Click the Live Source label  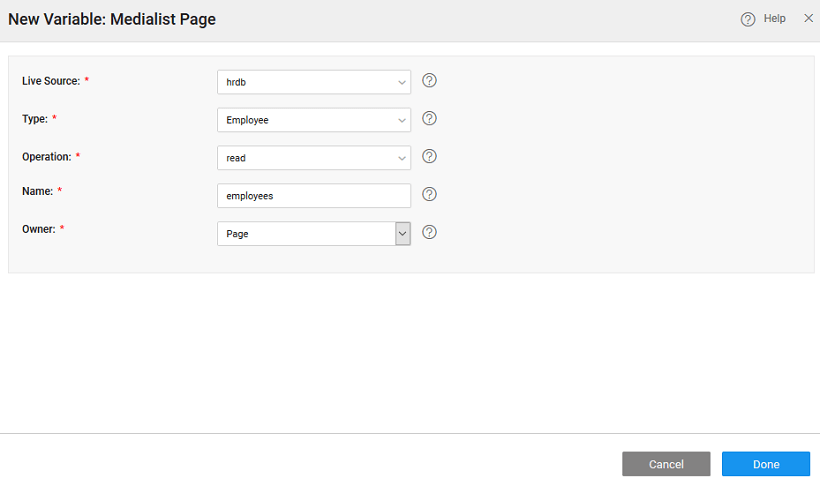[x=50, y=81]
